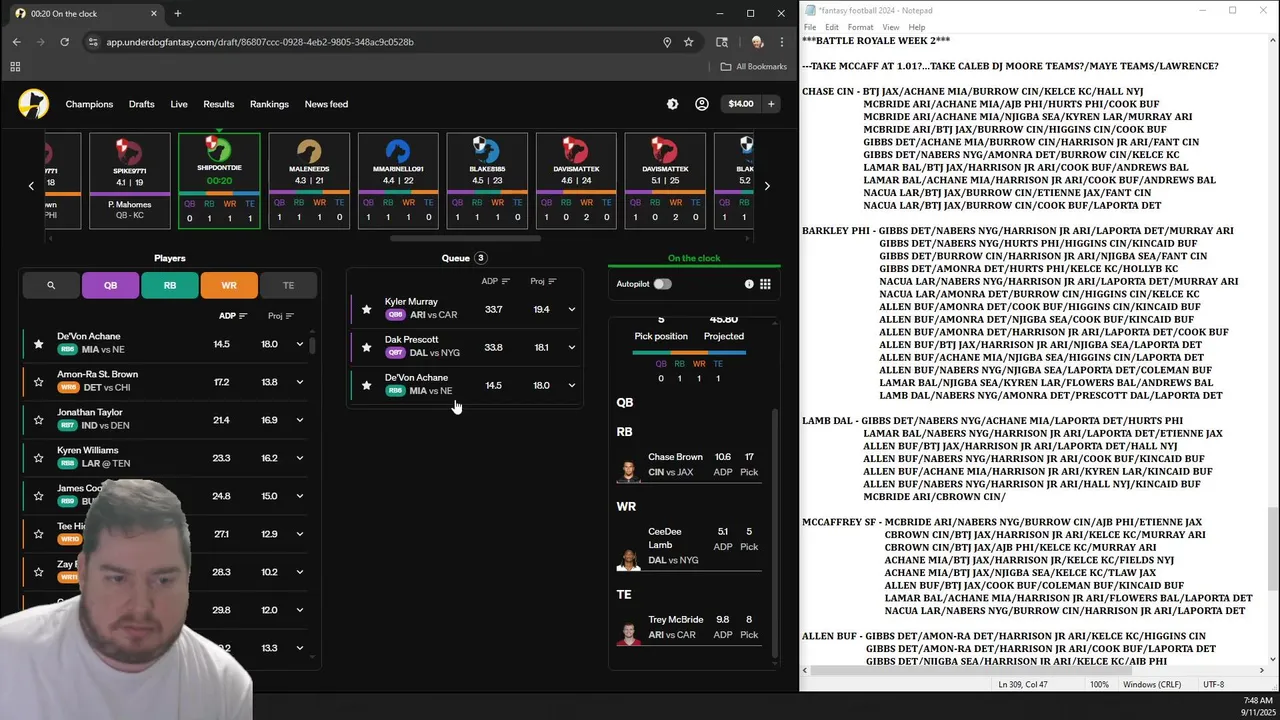Open the user account profile icon
Image resolution: width=1280 pixels, height=720 pixels.
click(x=702, y=104)
